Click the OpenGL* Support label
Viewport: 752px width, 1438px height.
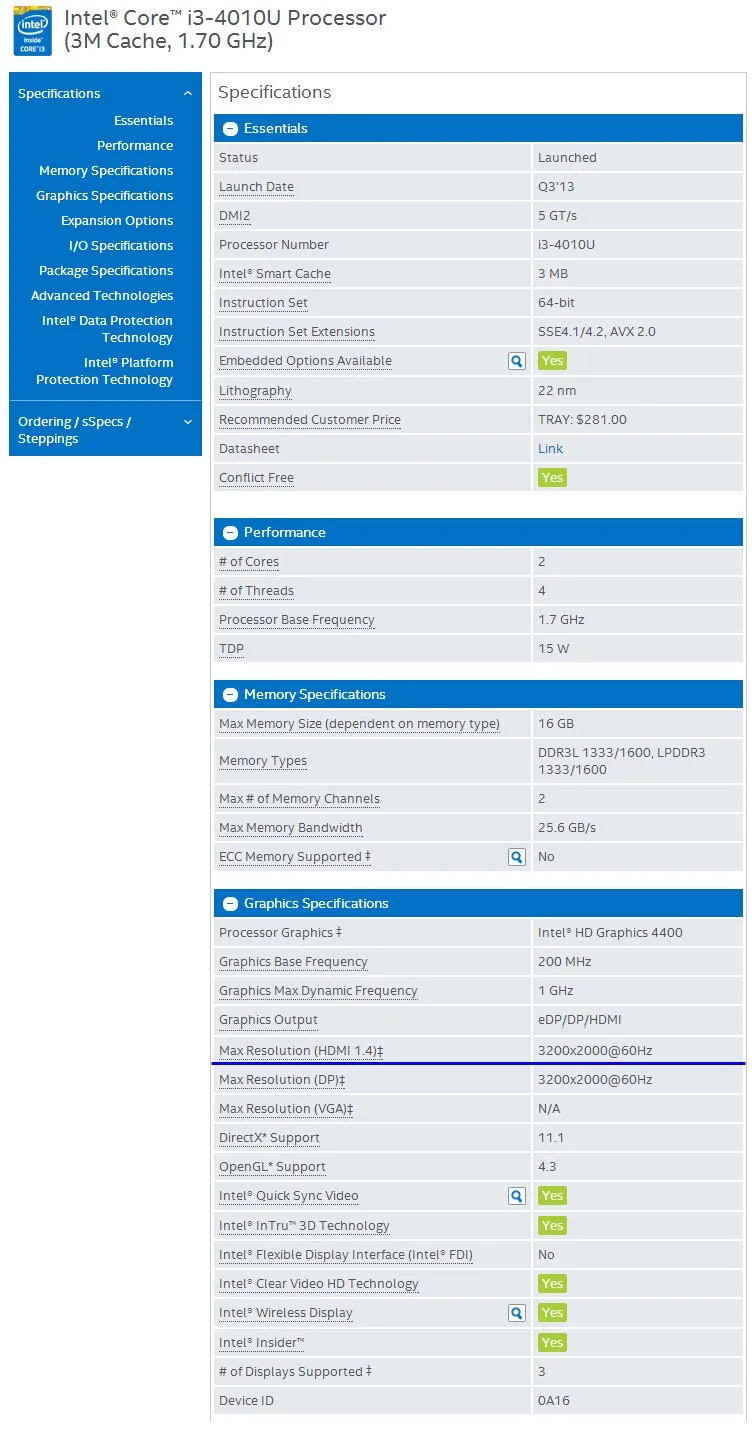pyautogui.click(x=272, y=1167)
